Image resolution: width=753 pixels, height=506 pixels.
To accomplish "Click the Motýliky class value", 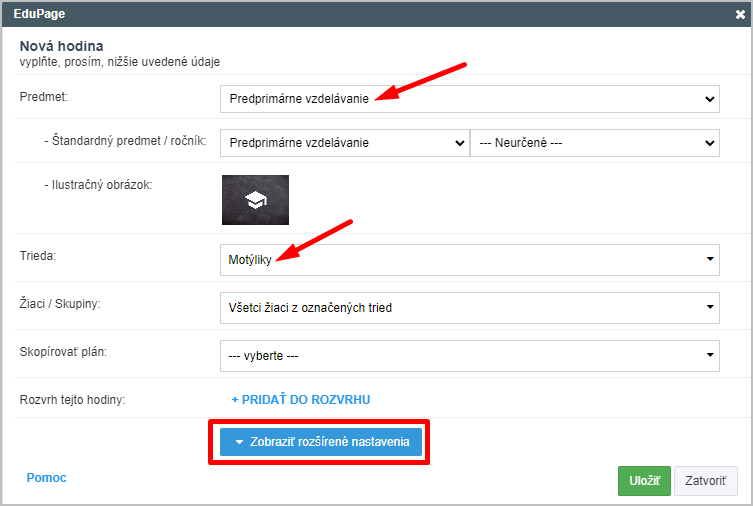I will [250, 260].
